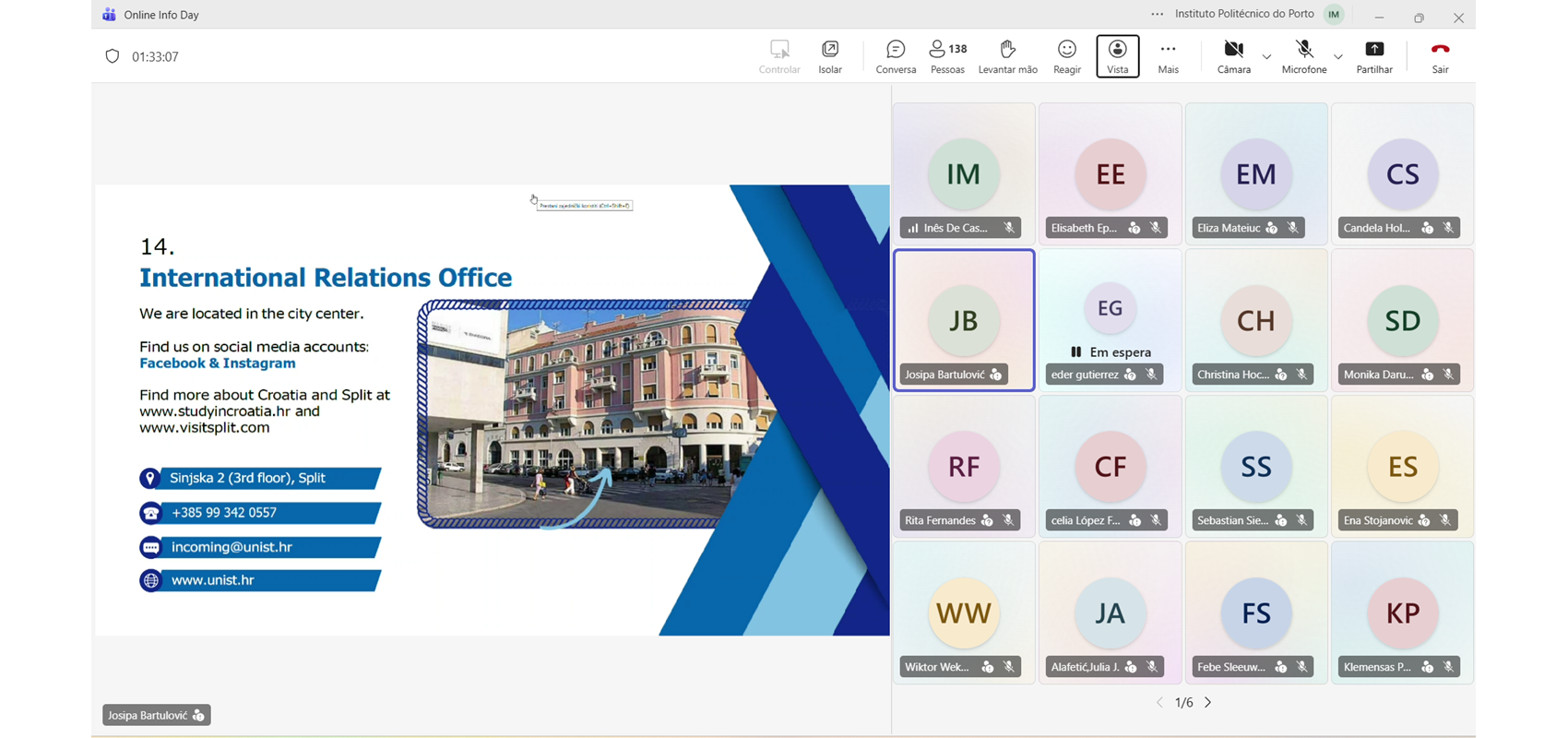Expand the microphone options dropdown arrow
Image resolution: width=1568 pixels, height=738 pixels.
click(x=1338, y=57)
